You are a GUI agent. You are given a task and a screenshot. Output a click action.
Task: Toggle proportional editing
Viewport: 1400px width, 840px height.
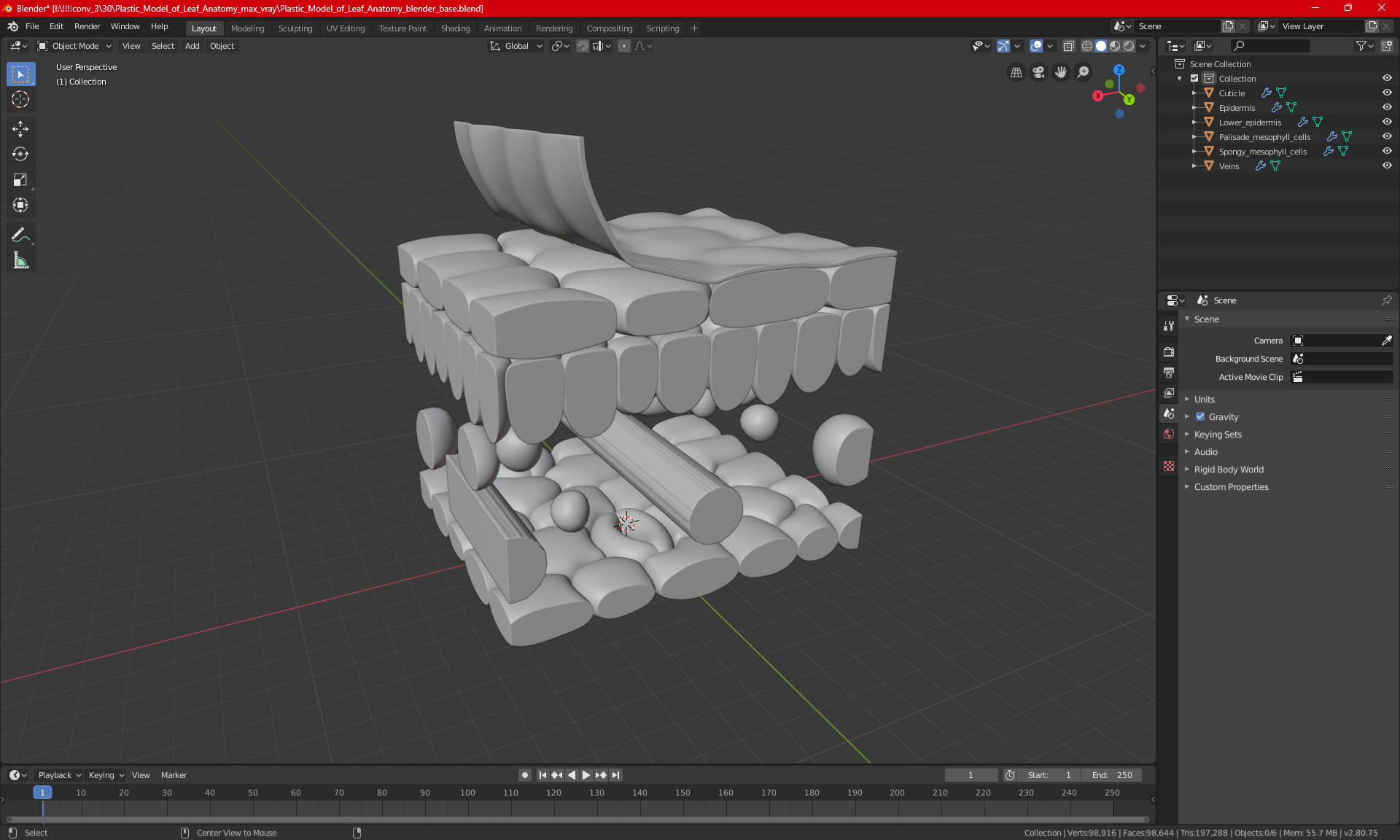point(624,46)
